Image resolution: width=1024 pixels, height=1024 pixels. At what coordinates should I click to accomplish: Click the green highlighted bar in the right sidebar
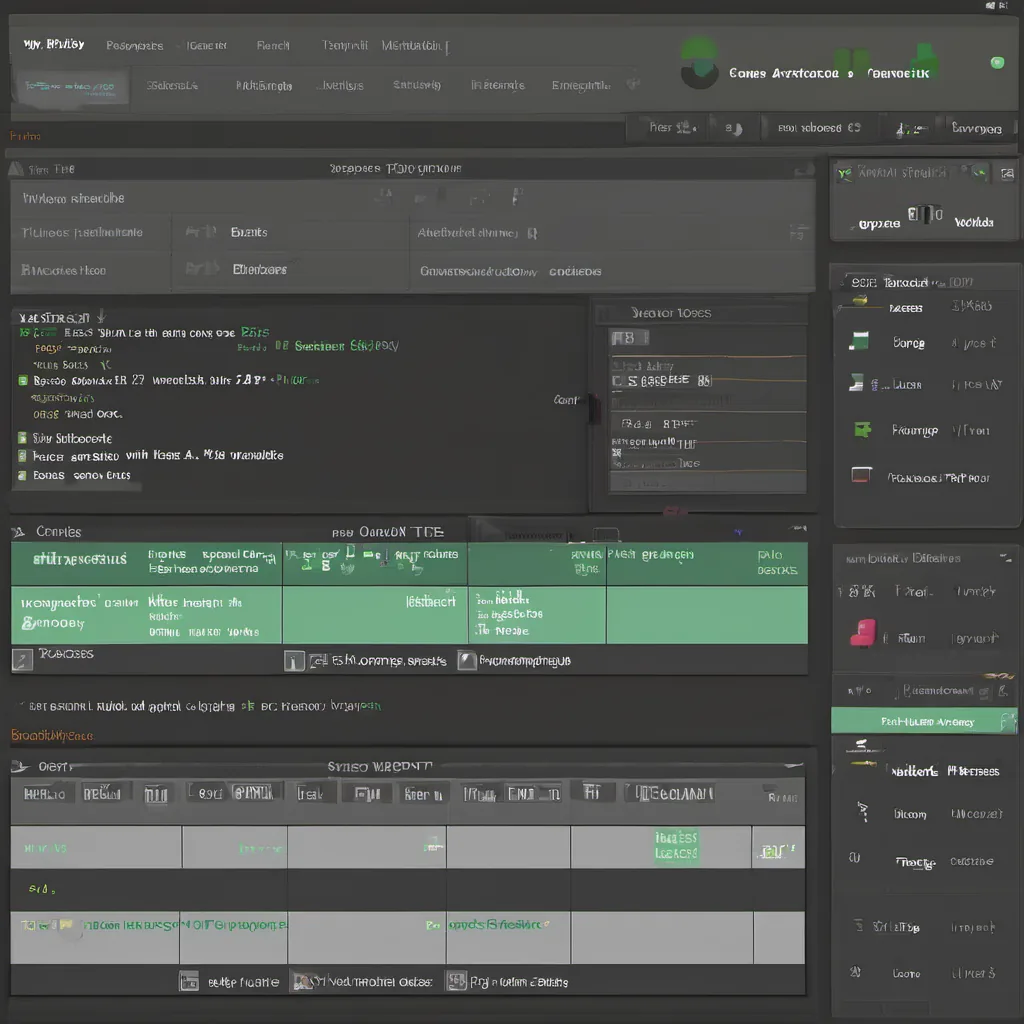pos(924,720)
